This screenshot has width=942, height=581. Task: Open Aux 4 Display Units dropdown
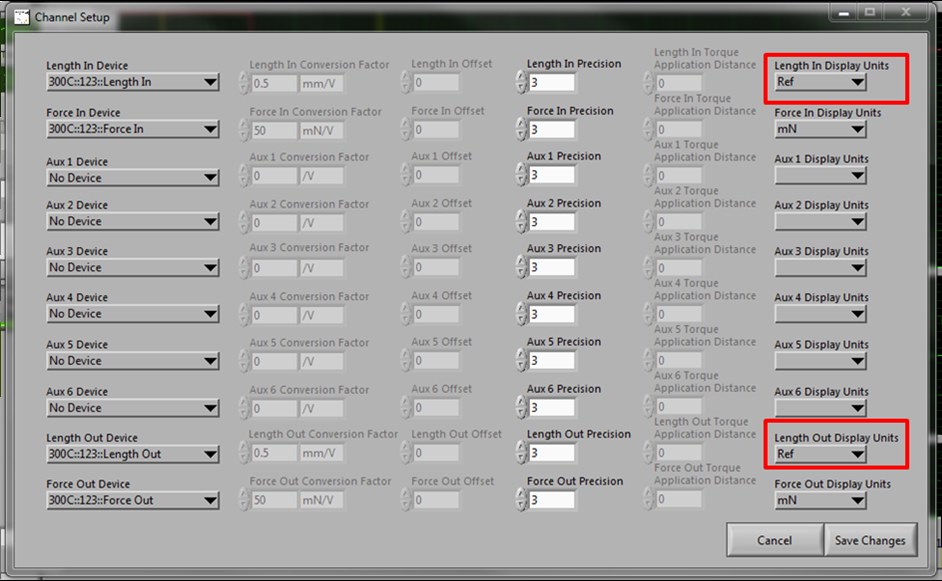coord(820,314)
